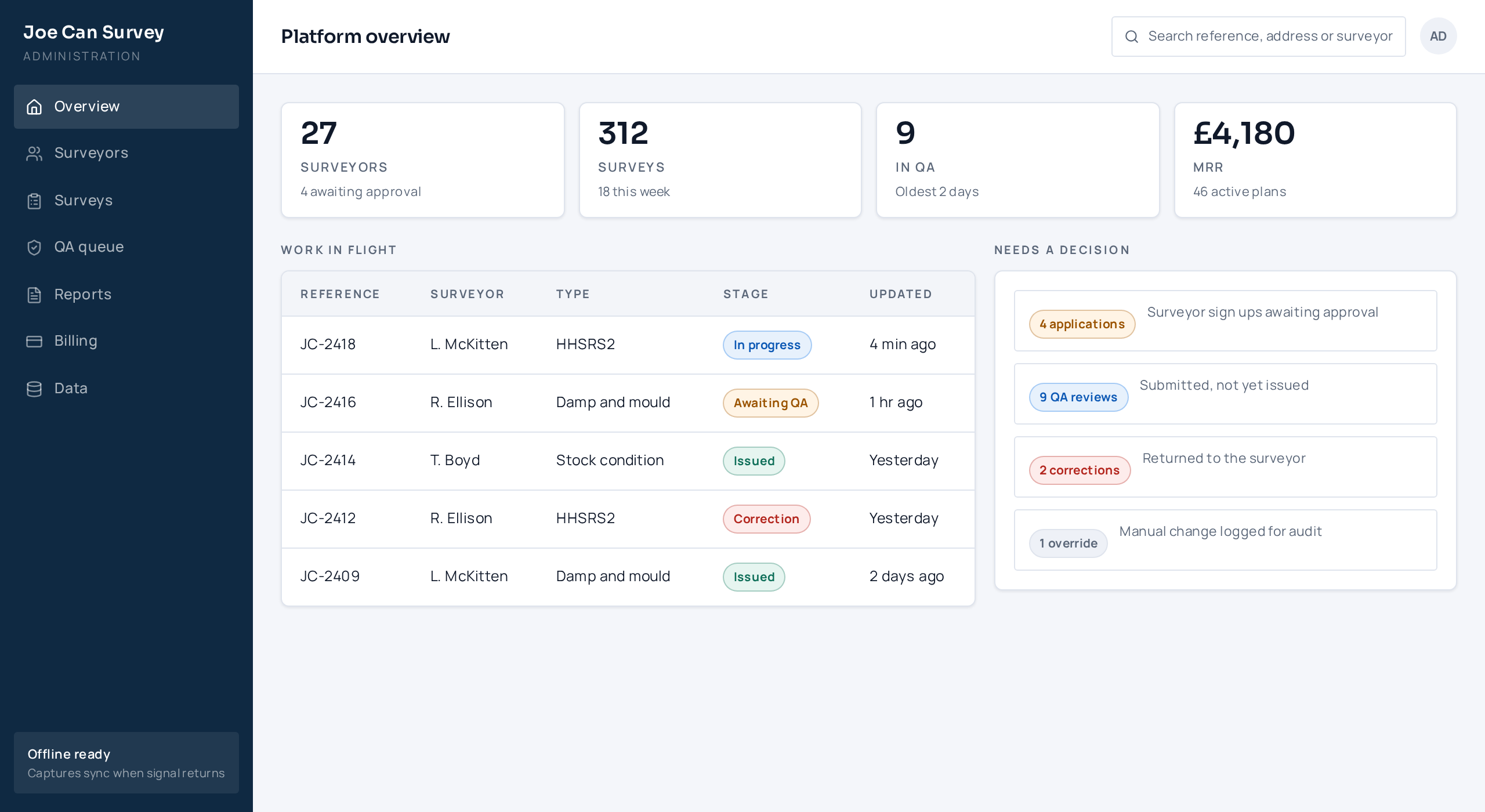
Task: Click the Surveys clipboard icon
Action: click(x=34, y=201)
